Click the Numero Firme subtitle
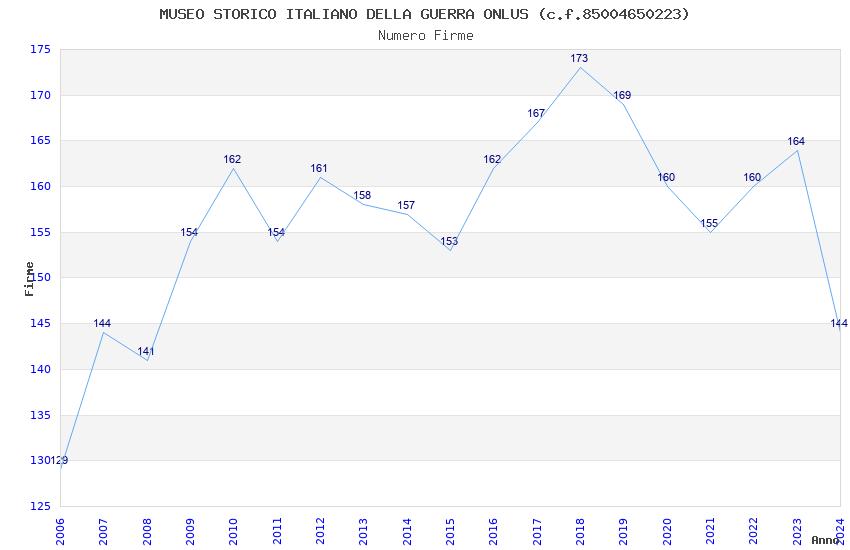This screenshot has height=550, width=850. (426, 36)
